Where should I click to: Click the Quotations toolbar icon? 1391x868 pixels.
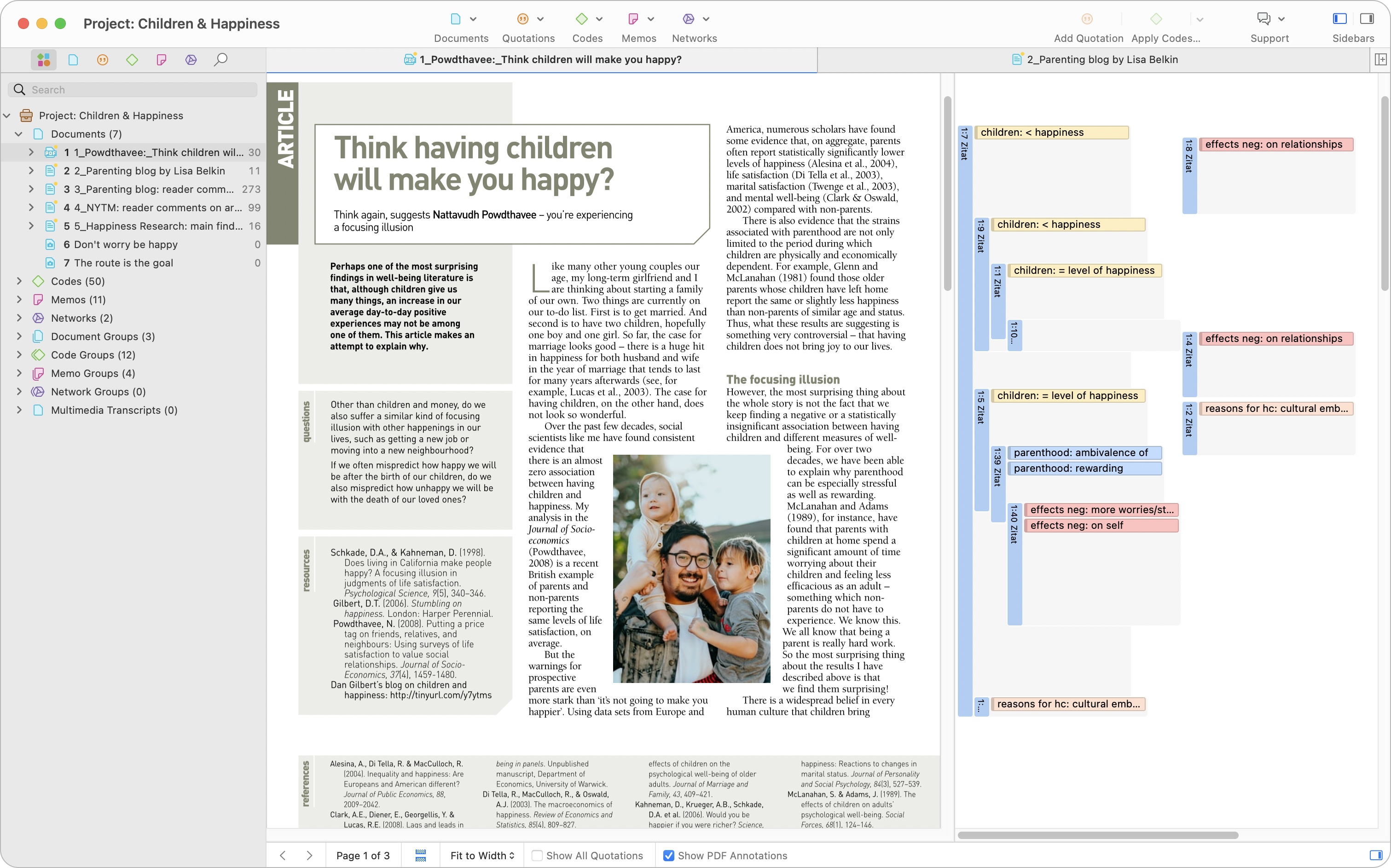click(x=522, y=19)
